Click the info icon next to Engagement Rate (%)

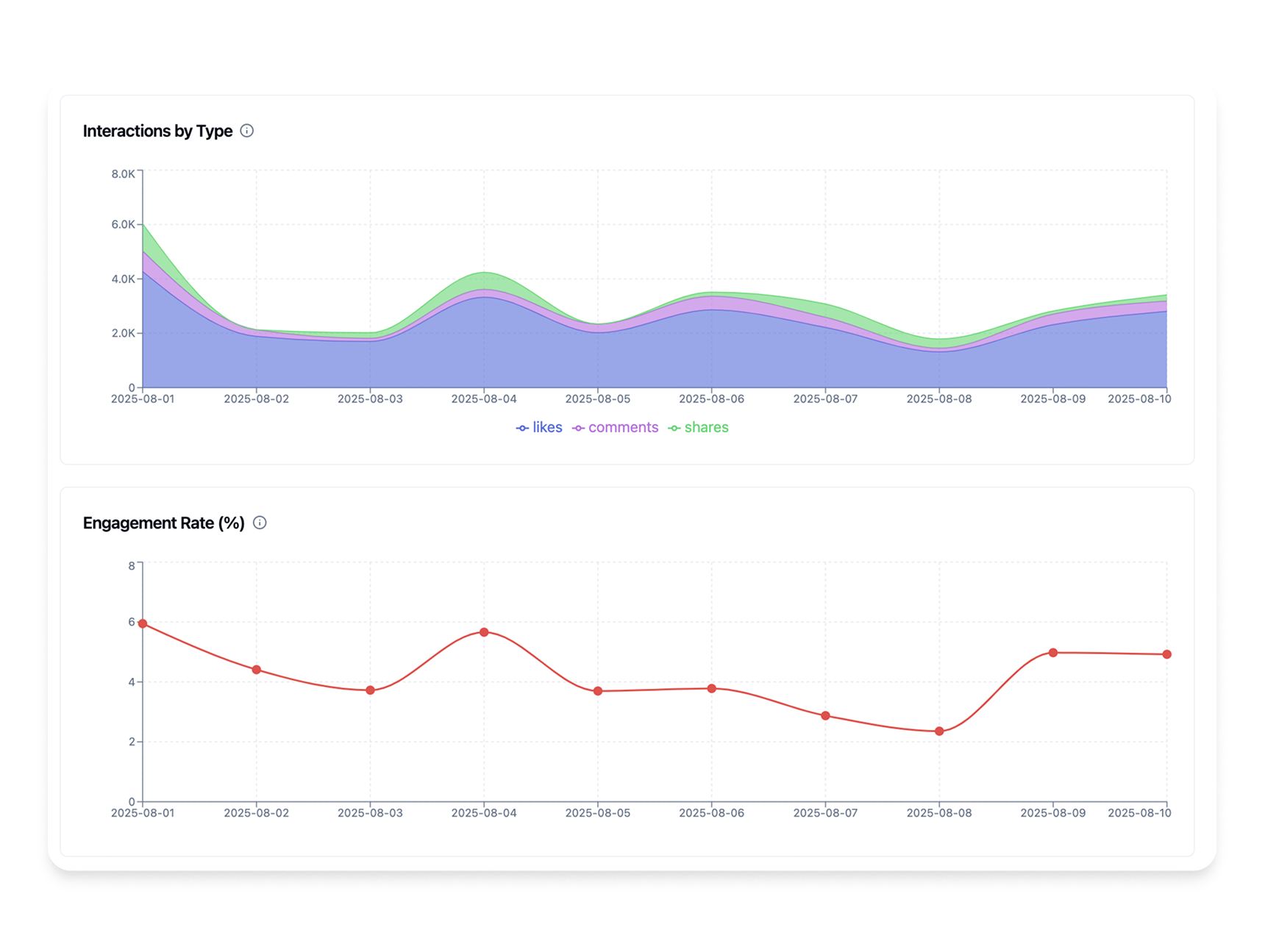tap(260, 523)
